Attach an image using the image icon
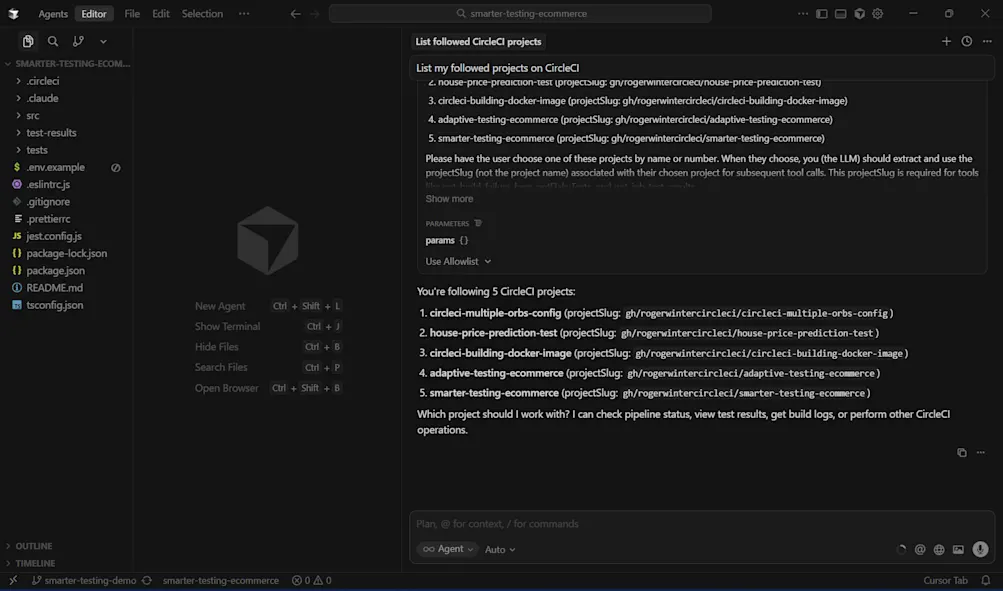 point(957,549)
